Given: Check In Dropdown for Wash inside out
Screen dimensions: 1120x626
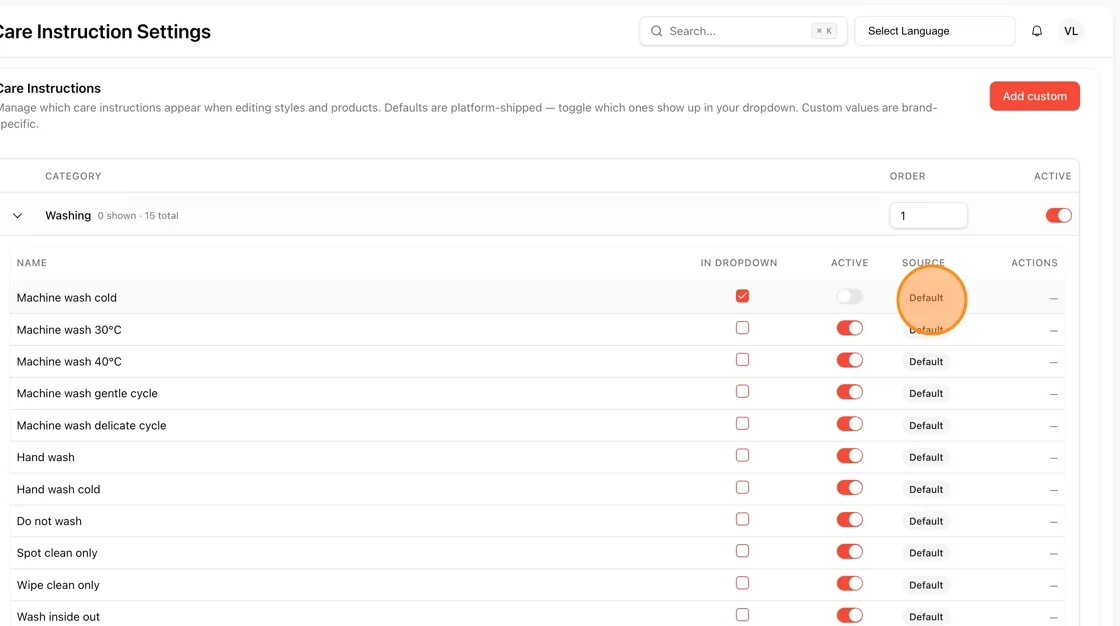Looking at the screenshot, I should pos(742,615).
